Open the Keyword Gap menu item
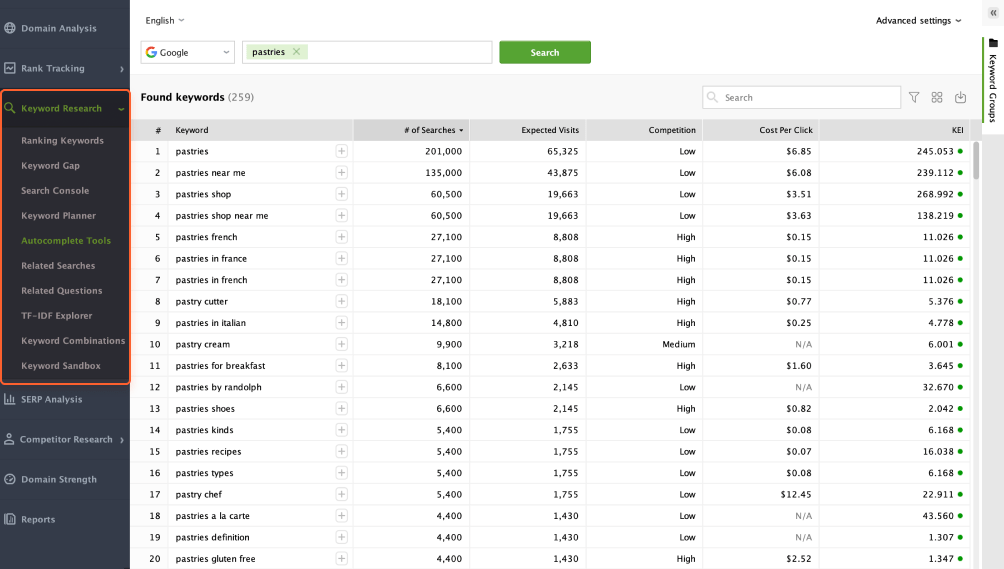1004x569 pixels. pos(50,166)
